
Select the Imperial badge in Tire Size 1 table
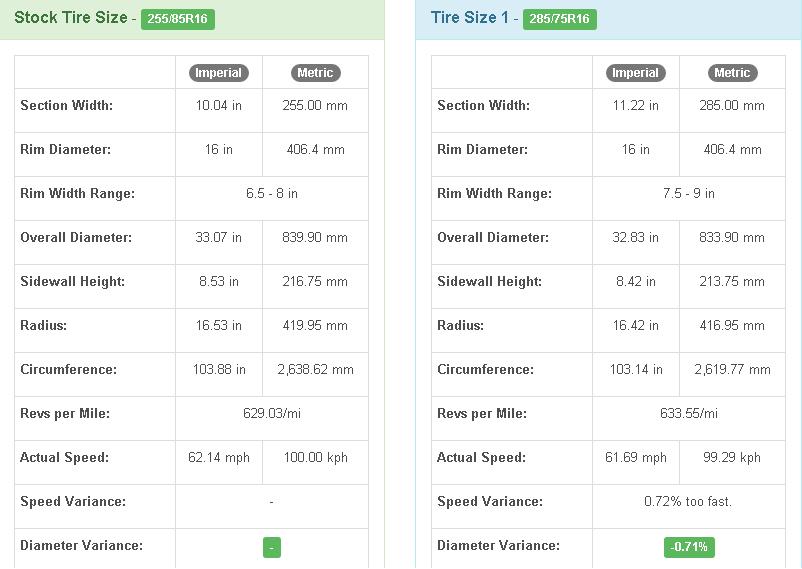coord(635,73)
